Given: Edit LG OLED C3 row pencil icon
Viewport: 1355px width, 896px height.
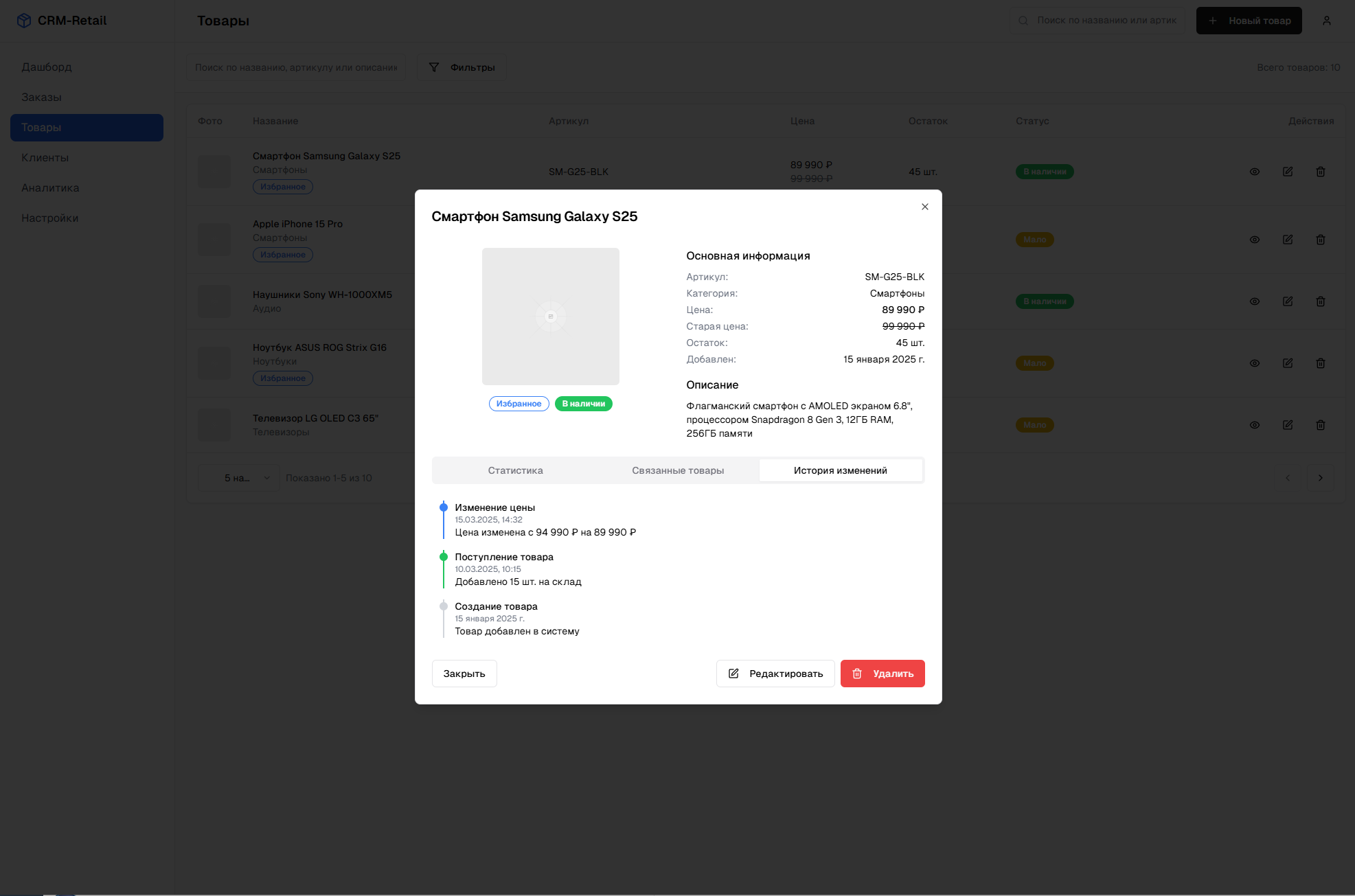Looking at the screenshot, I should (1287, 425).
